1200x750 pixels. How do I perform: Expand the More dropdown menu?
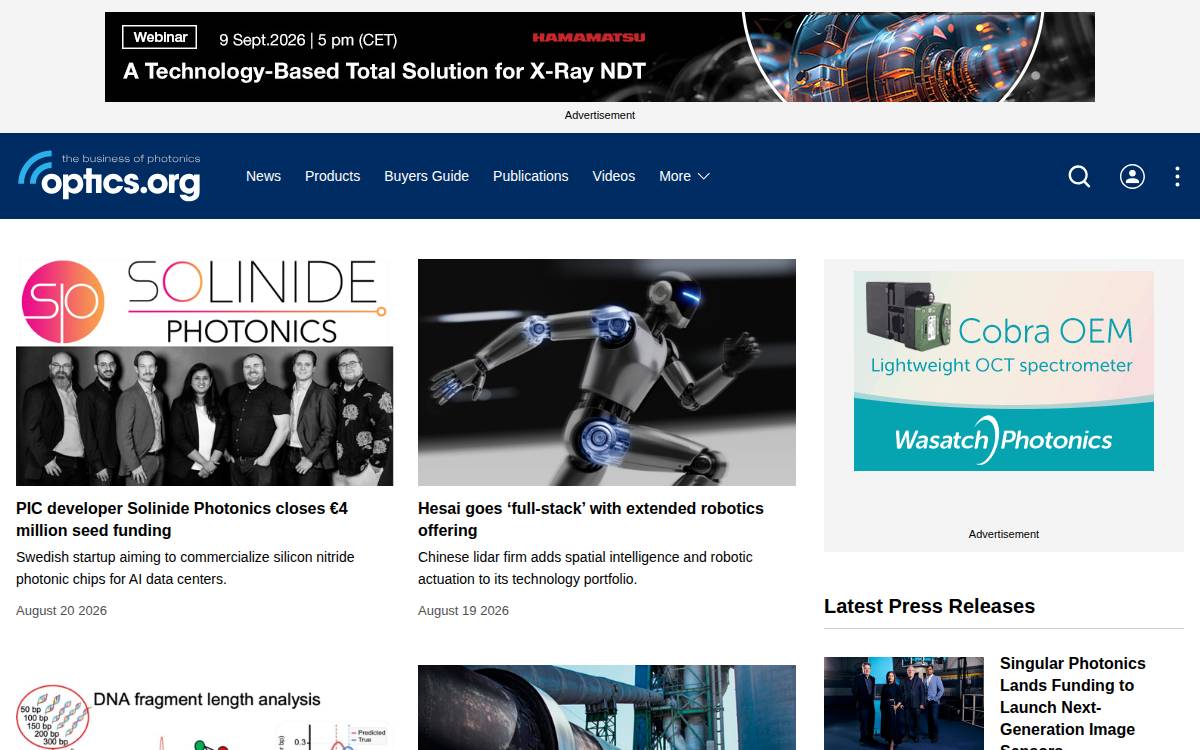point(684,176)
